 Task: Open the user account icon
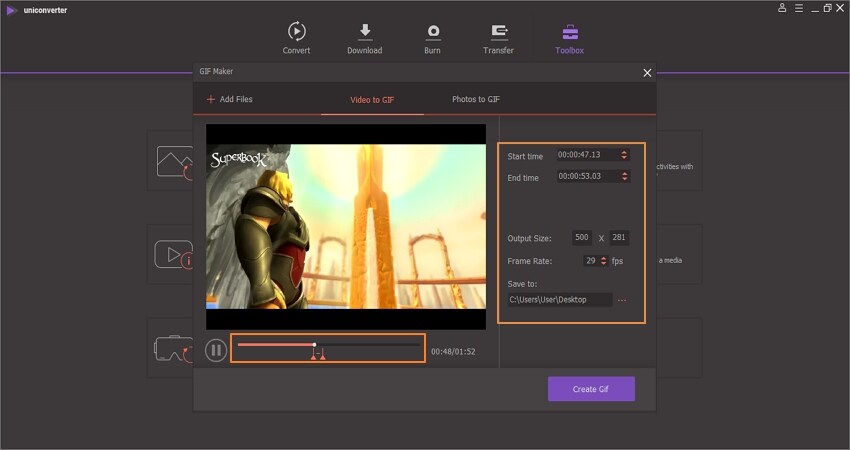coord(782,8)
